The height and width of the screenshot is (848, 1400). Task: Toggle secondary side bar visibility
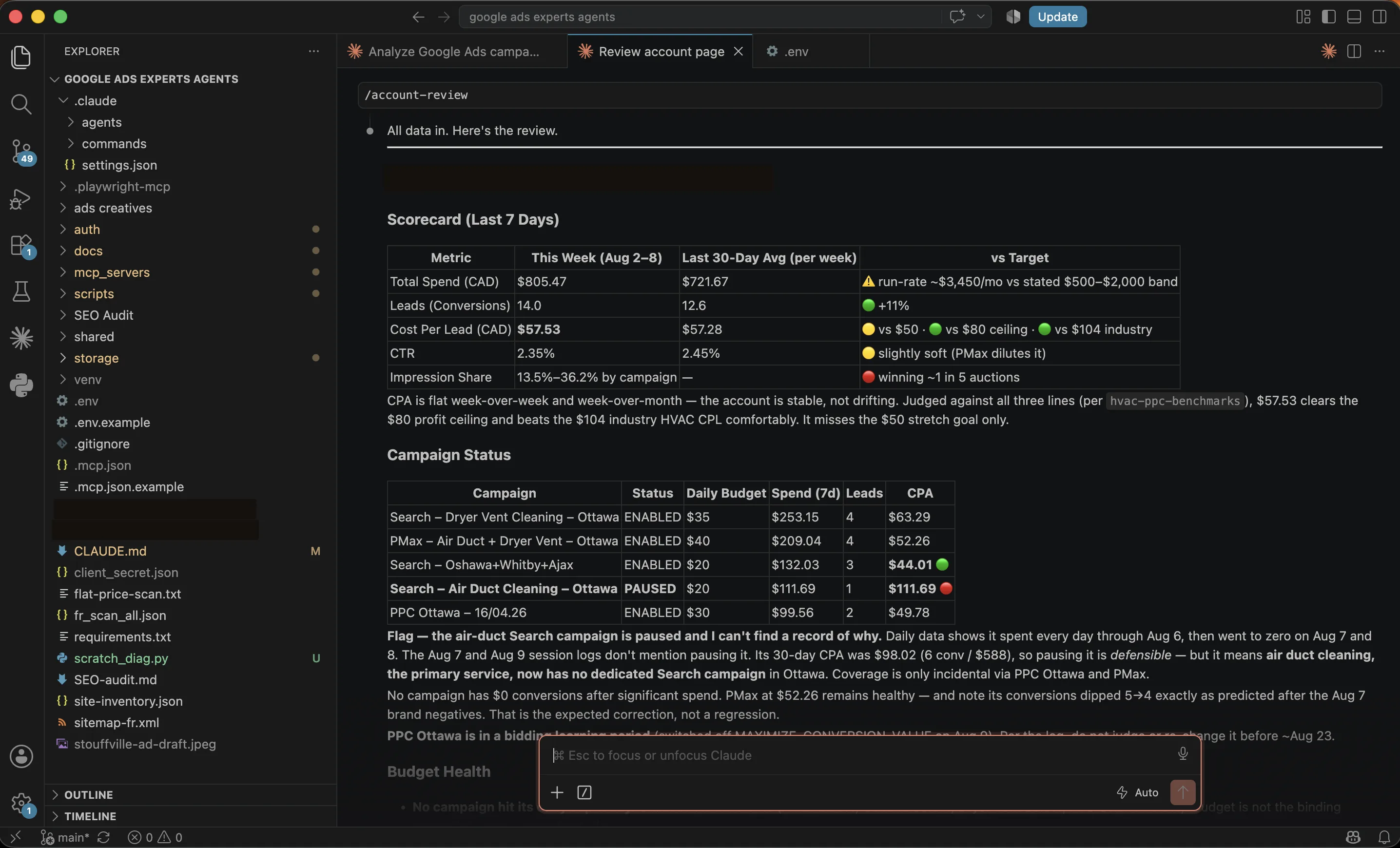[1380, 17]
